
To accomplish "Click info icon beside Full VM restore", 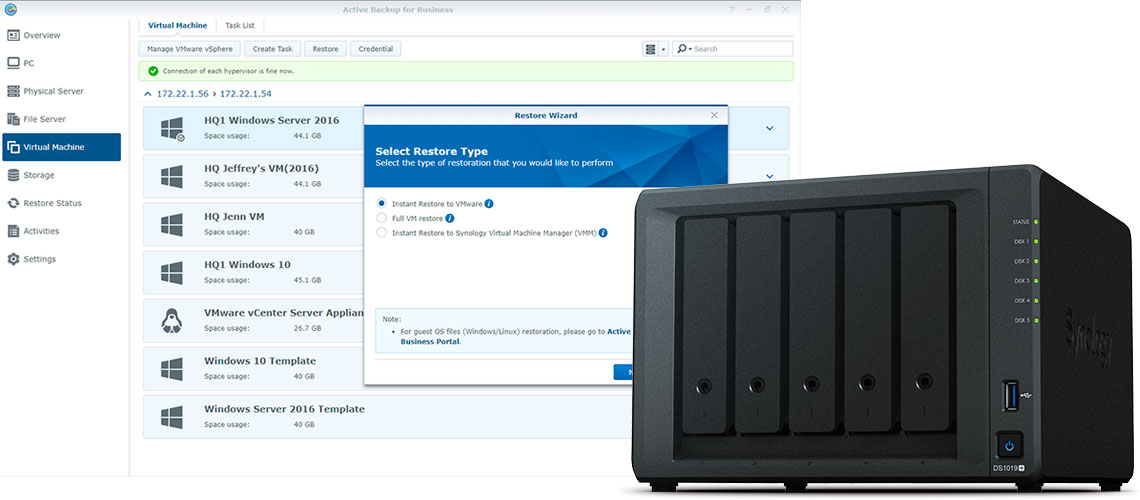I will coord(450,218).
